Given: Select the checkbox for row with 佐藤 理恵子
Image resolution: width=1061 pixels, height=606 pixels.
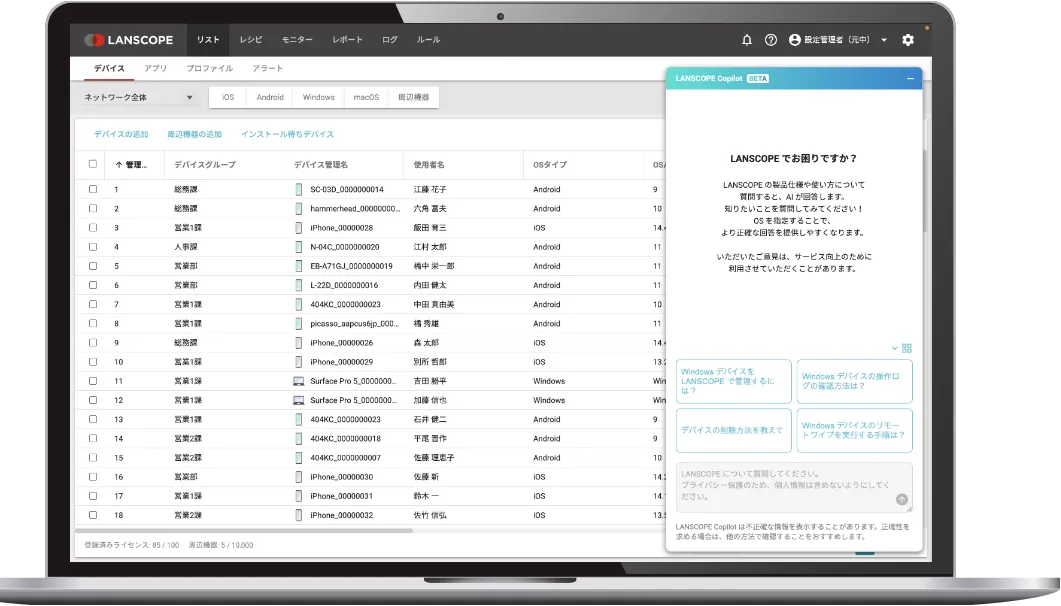Looking at the screenshot, I should click(92, 457).
